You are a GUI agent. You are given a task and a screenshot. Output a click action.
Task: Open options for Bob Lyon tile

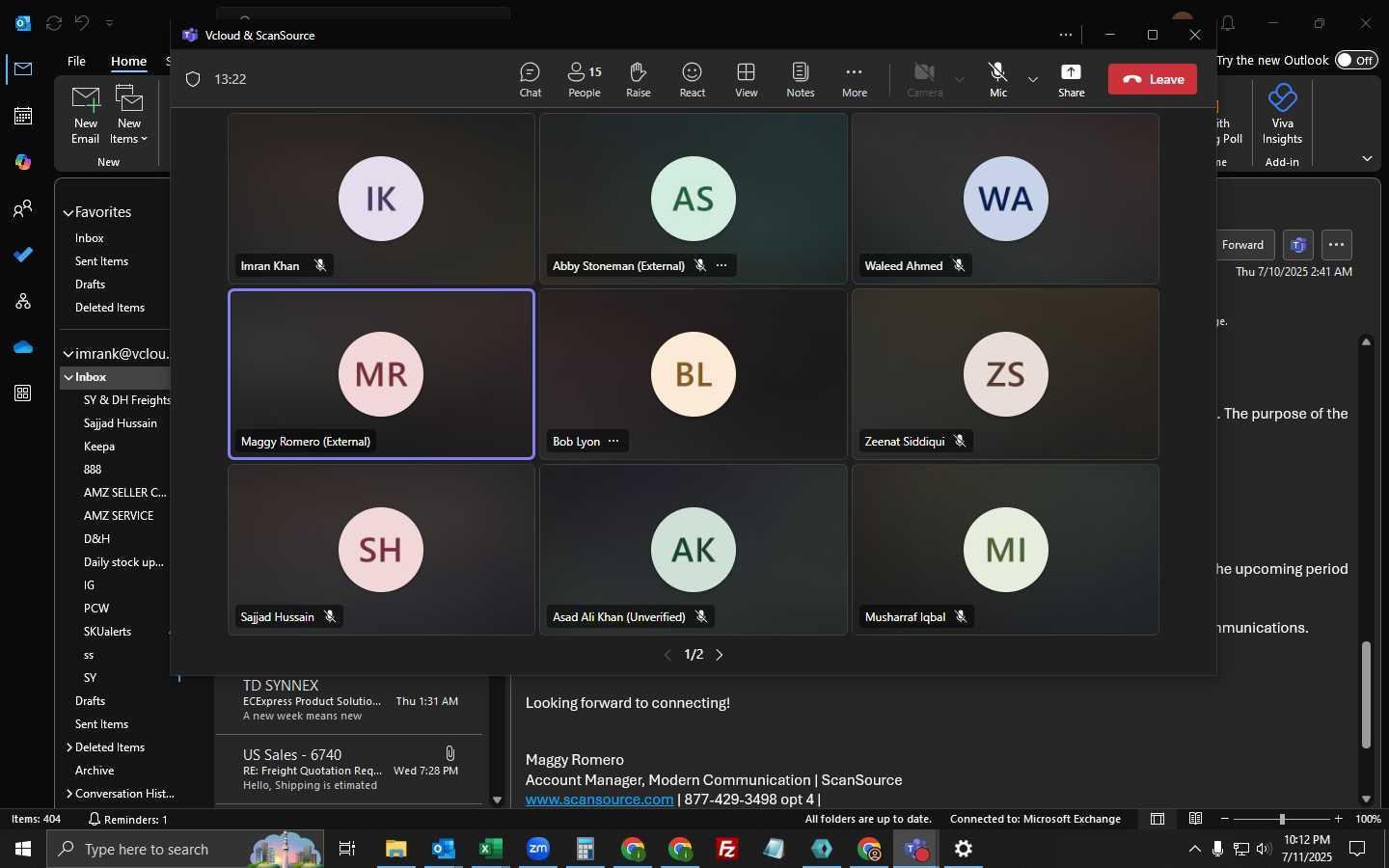tap(613, 441)
